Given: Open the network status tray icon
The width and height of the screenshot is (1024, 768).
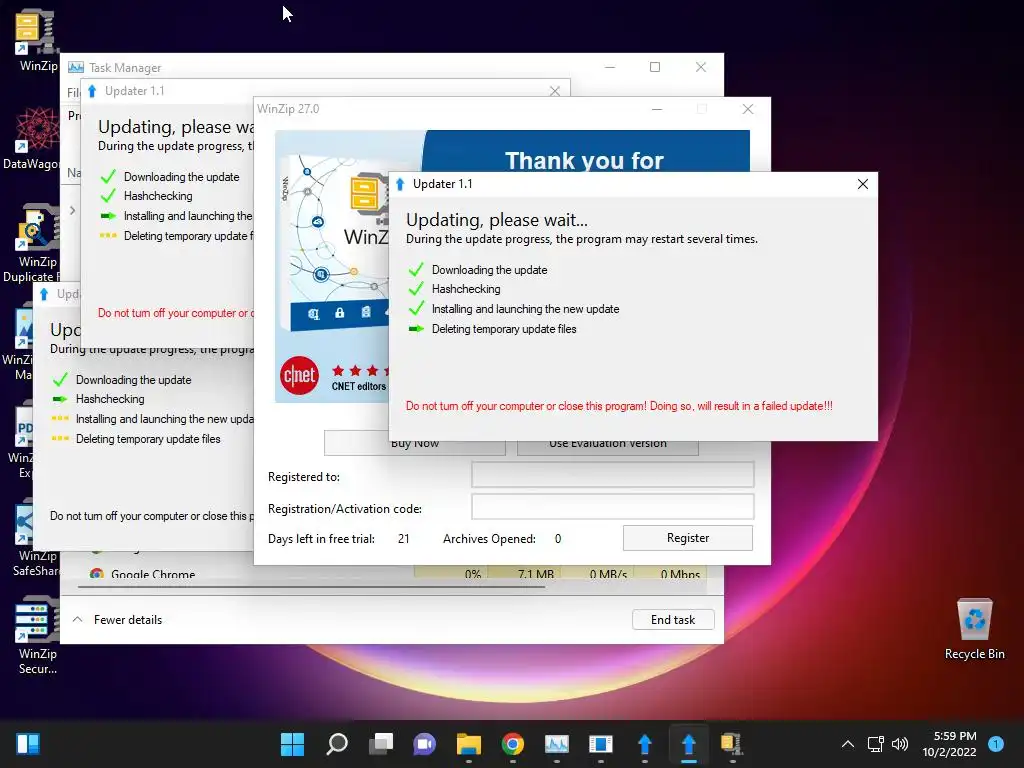Looking at the screenshot, I should [875, 744].
